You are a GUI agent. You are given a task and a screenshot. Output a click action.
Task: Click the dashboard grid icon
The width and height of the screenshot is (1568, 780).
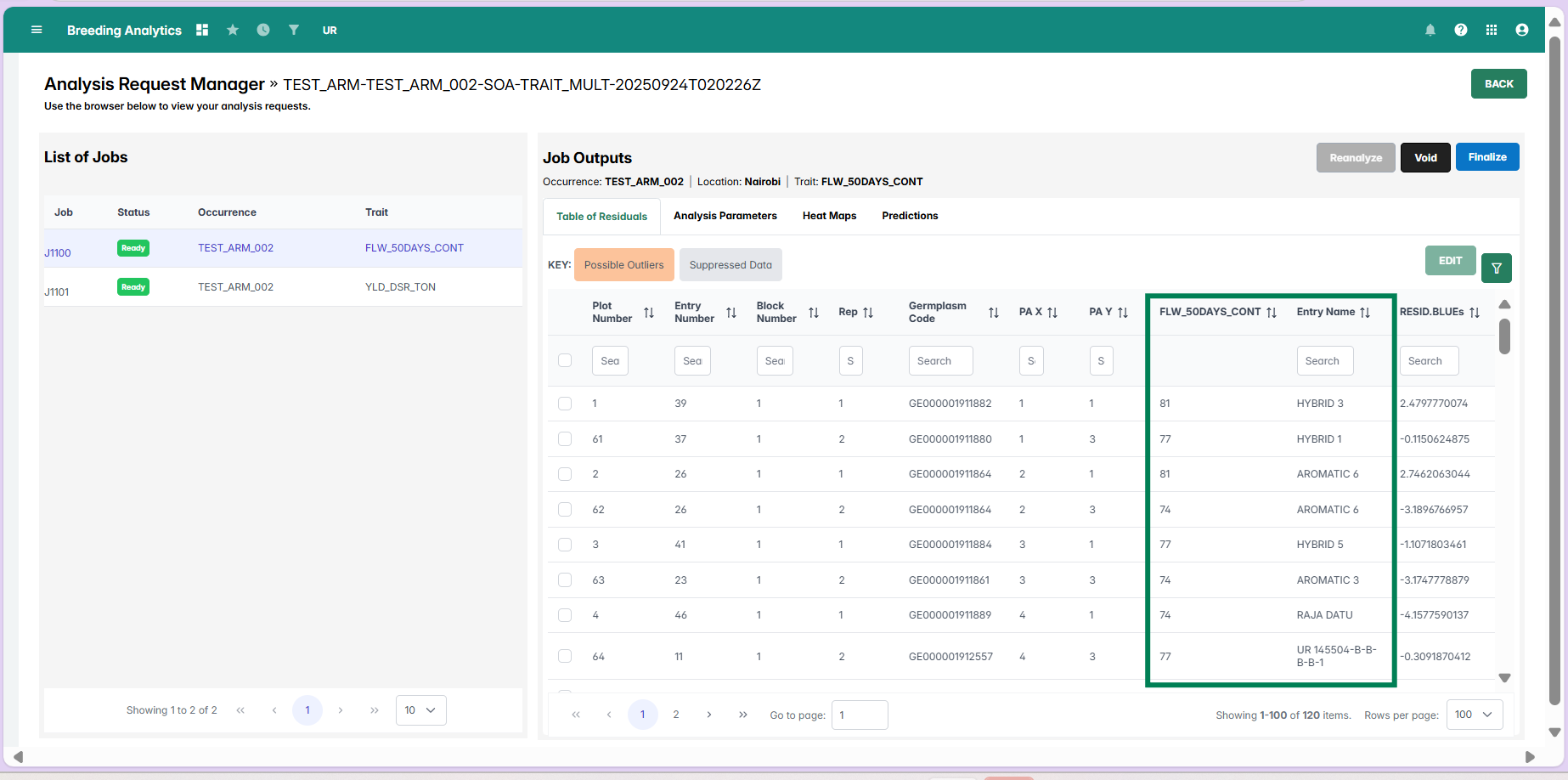[x=202, y=30]
